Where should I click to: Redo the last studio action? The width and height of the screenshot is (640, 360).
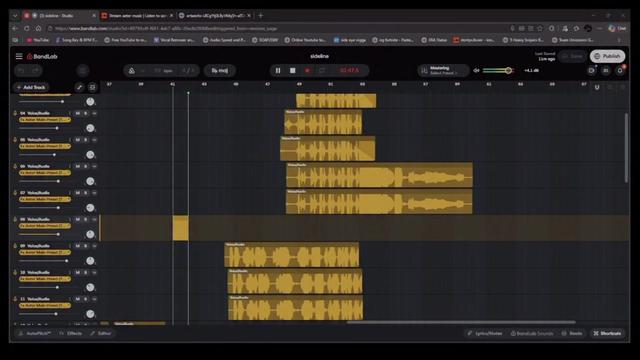click(x=36, y=71)
